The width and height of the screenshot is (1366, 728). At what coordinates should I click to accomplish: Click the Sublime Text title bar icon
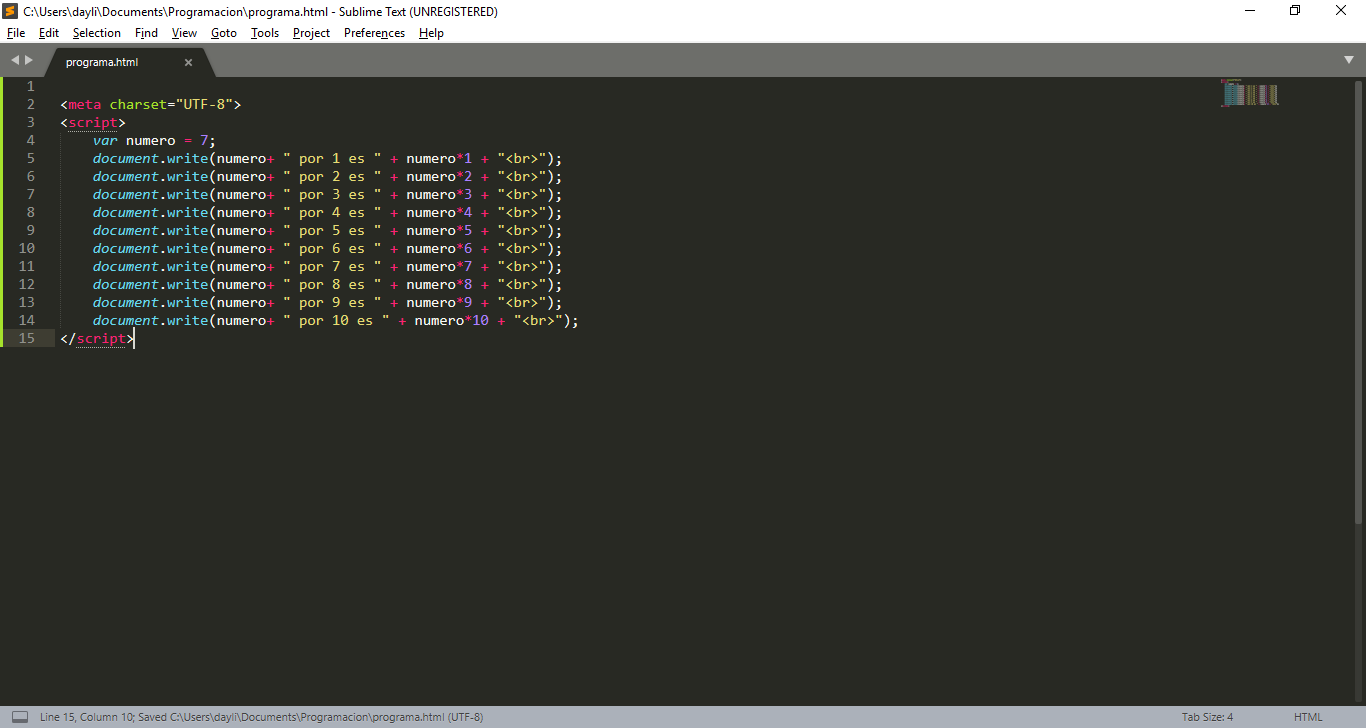tap(11, 11)
